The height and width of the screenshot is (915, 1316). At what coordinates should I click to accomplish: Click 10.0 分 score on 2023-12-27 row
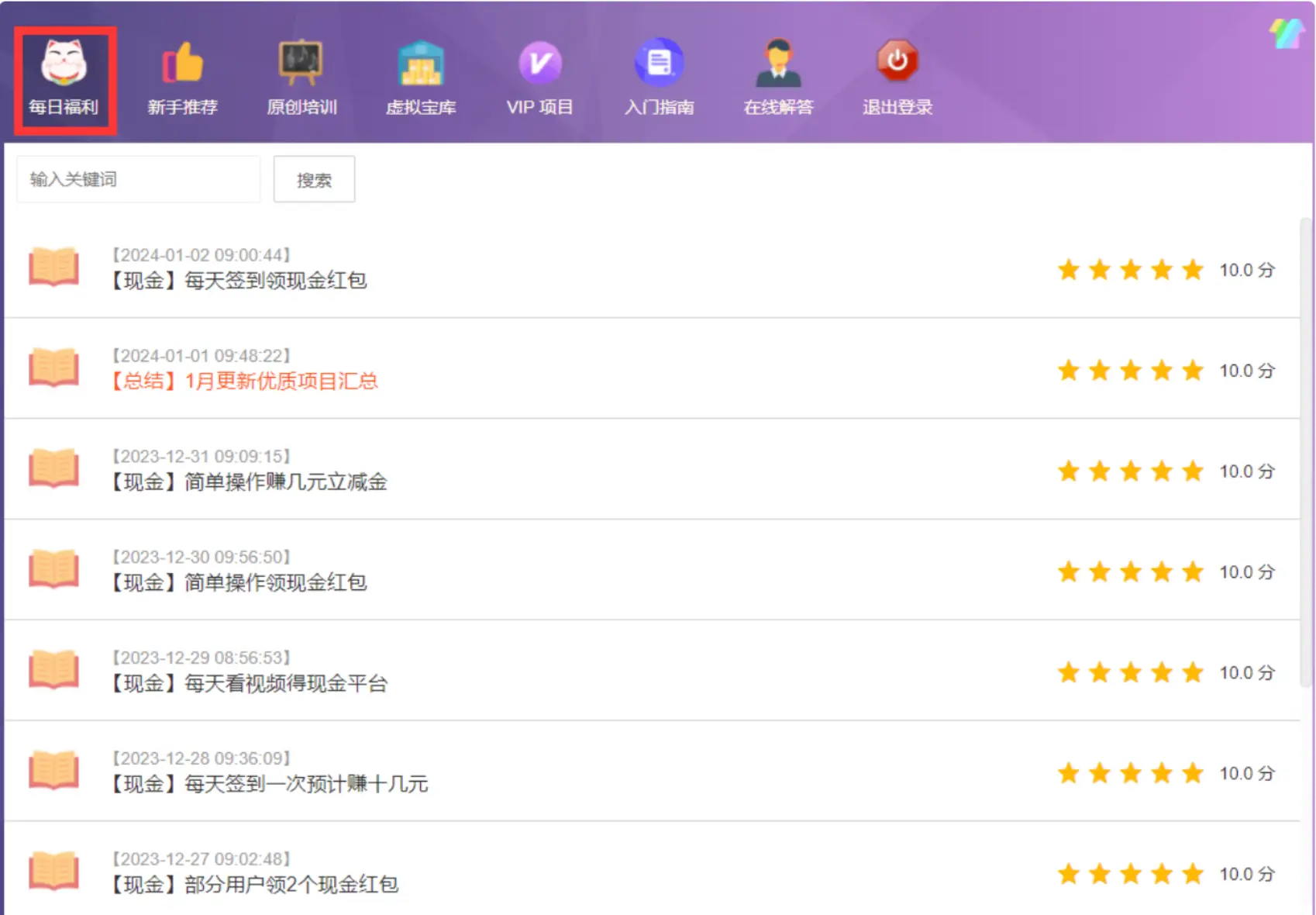[1247, 875]
